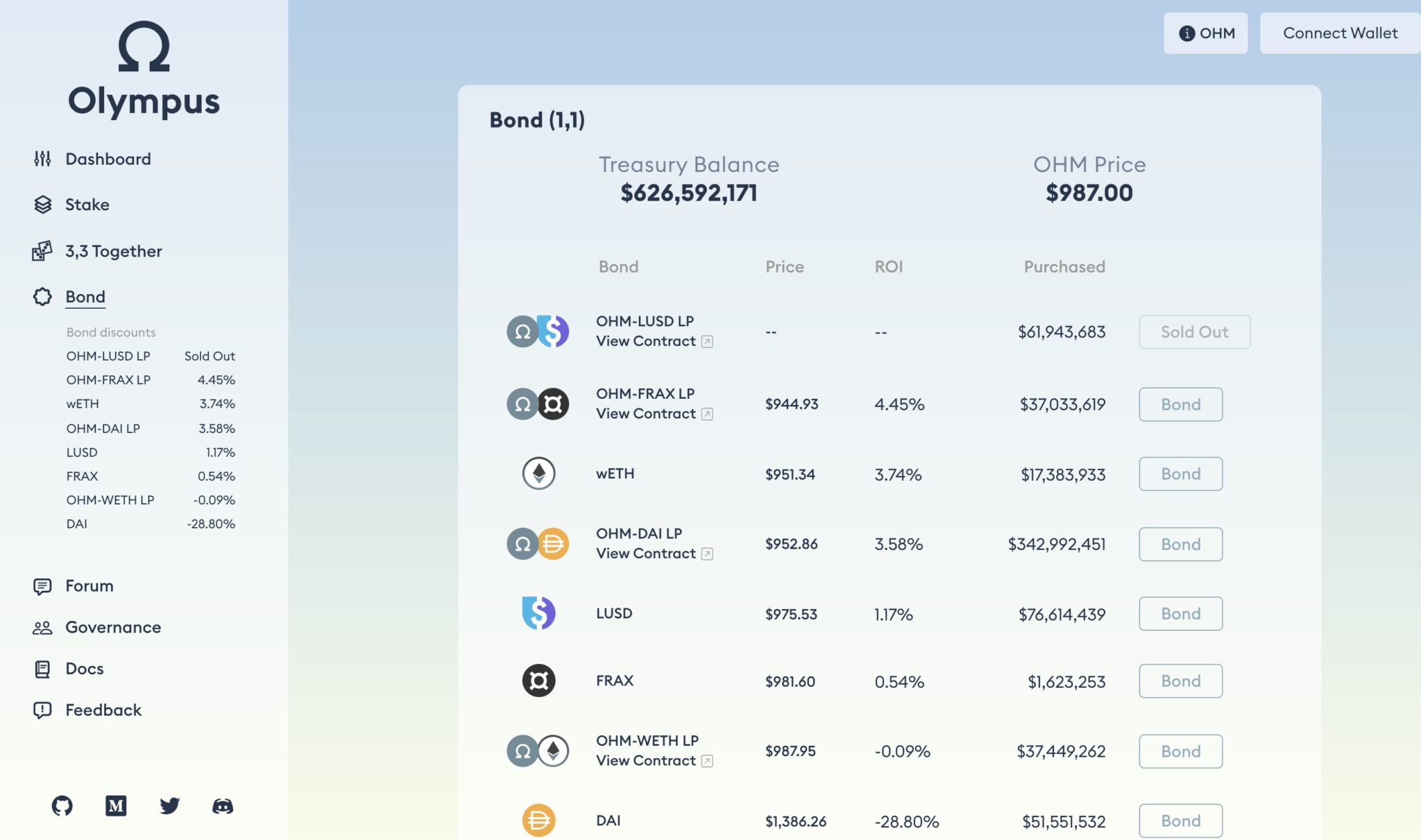The height and width of the screenshot is (840, 1421).
Task: Open the Medium icon link
Action: (x=116, y=805)
